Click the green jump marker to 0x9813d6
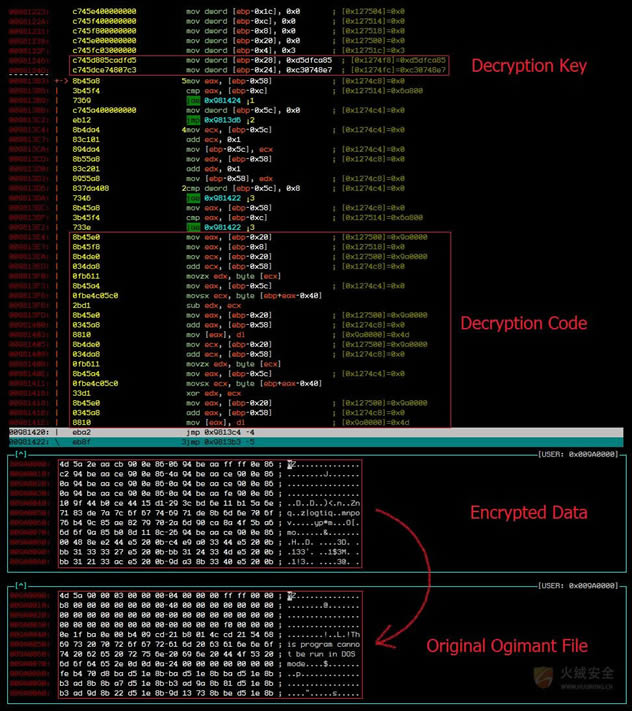The width and height of the screenshot is (632, 711). [192, 119]
